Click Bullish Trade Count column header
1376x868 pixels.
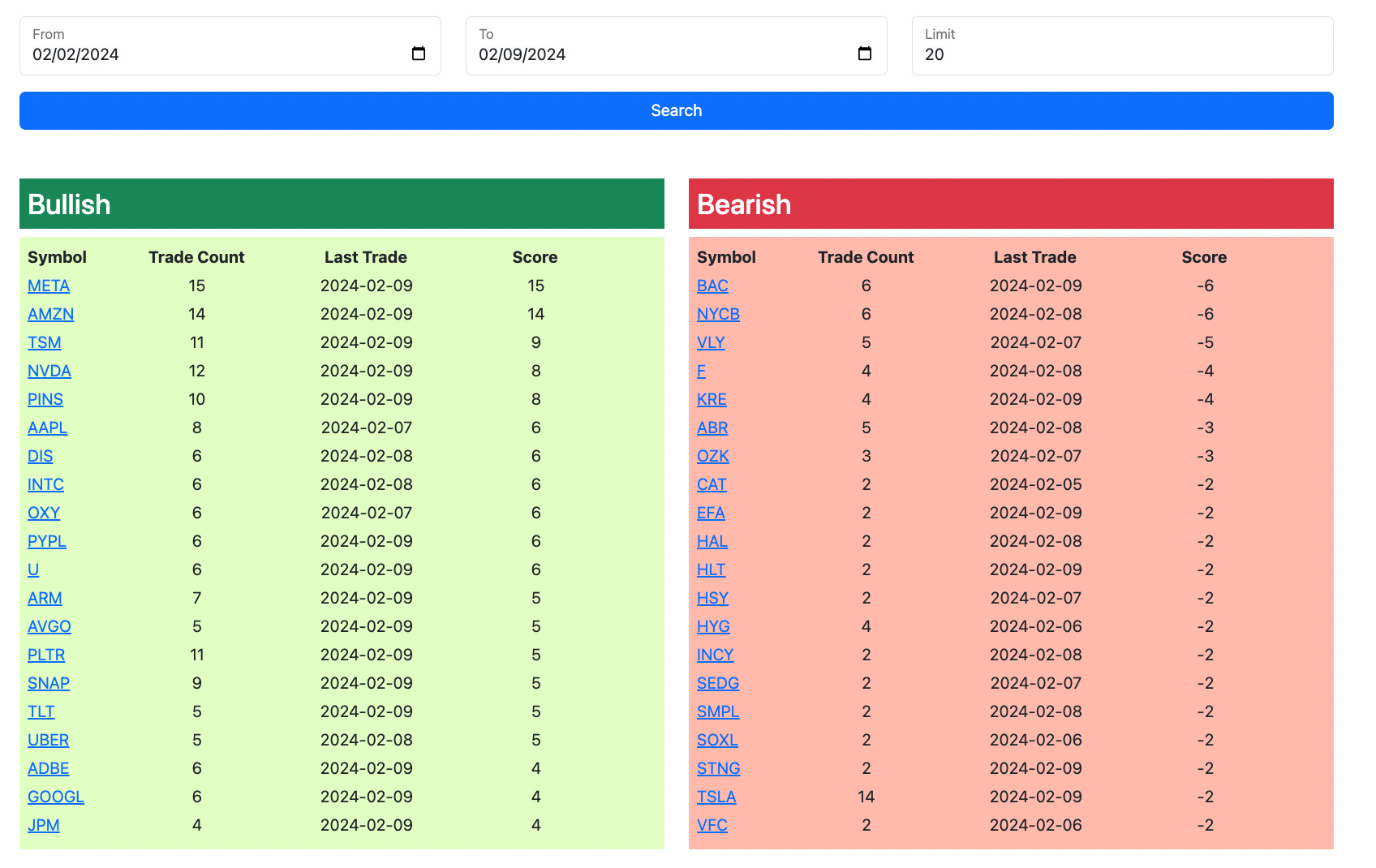[x=196, y=257]
